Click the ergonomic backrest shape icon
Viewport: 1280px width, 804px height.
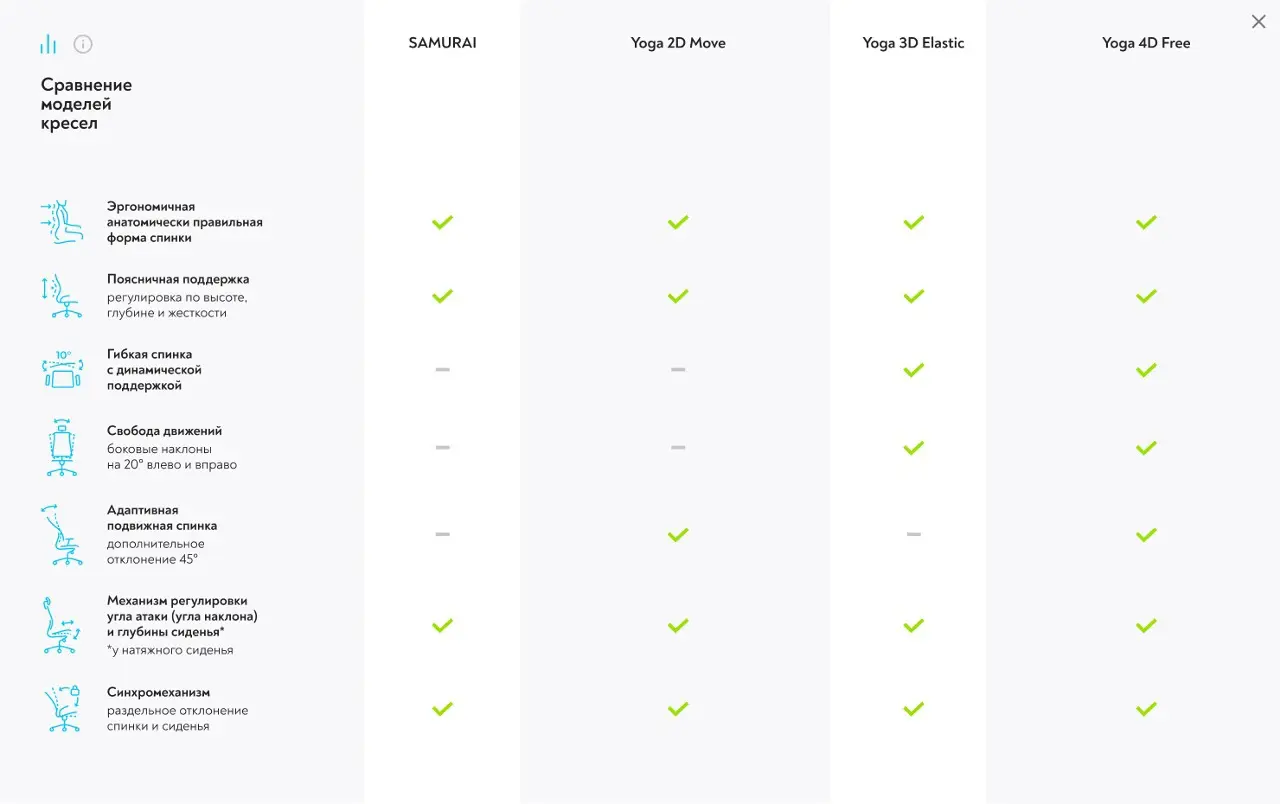pos(61,222)
